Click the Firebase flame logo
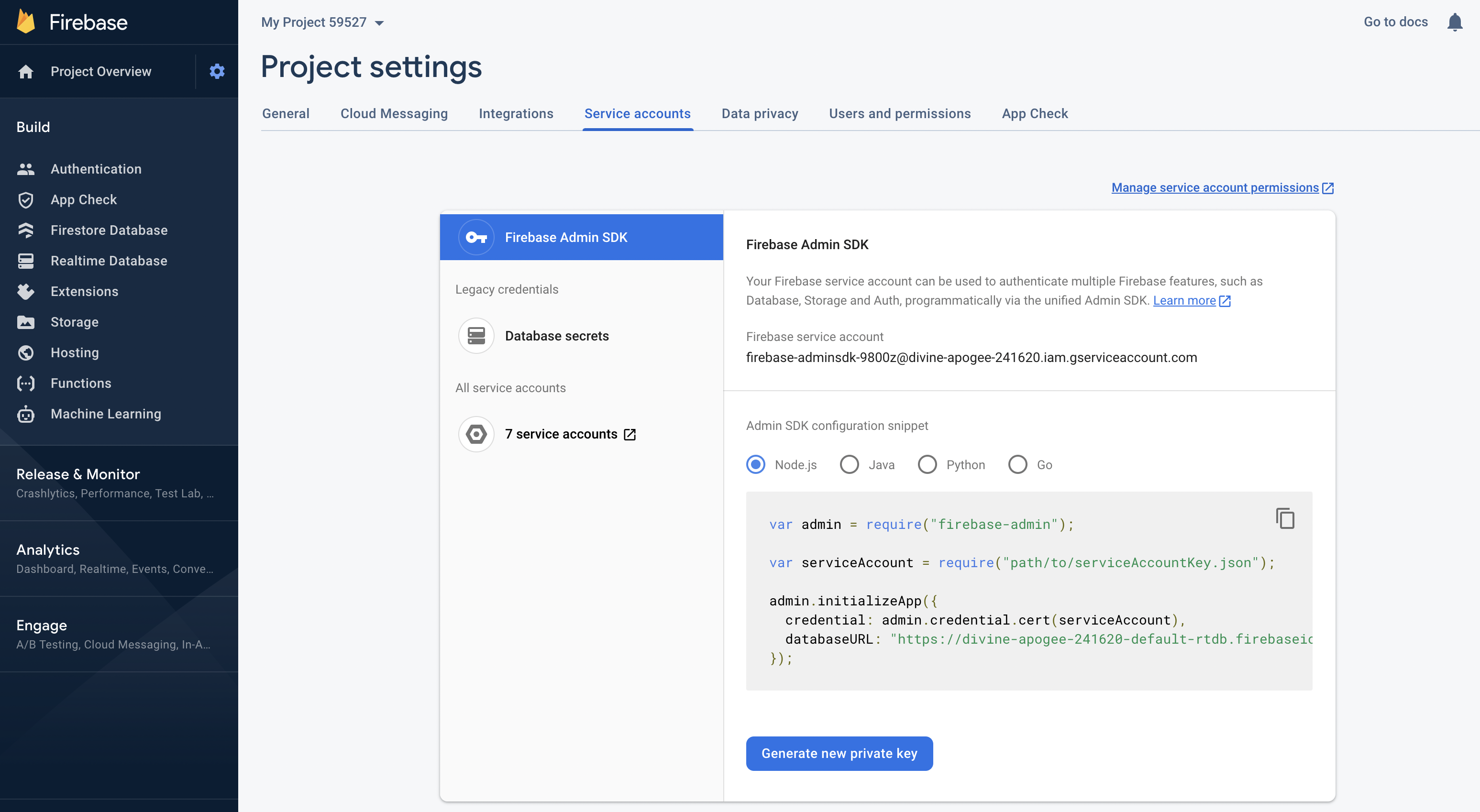This screenshot has height=812, width=1480. [26, 22]
